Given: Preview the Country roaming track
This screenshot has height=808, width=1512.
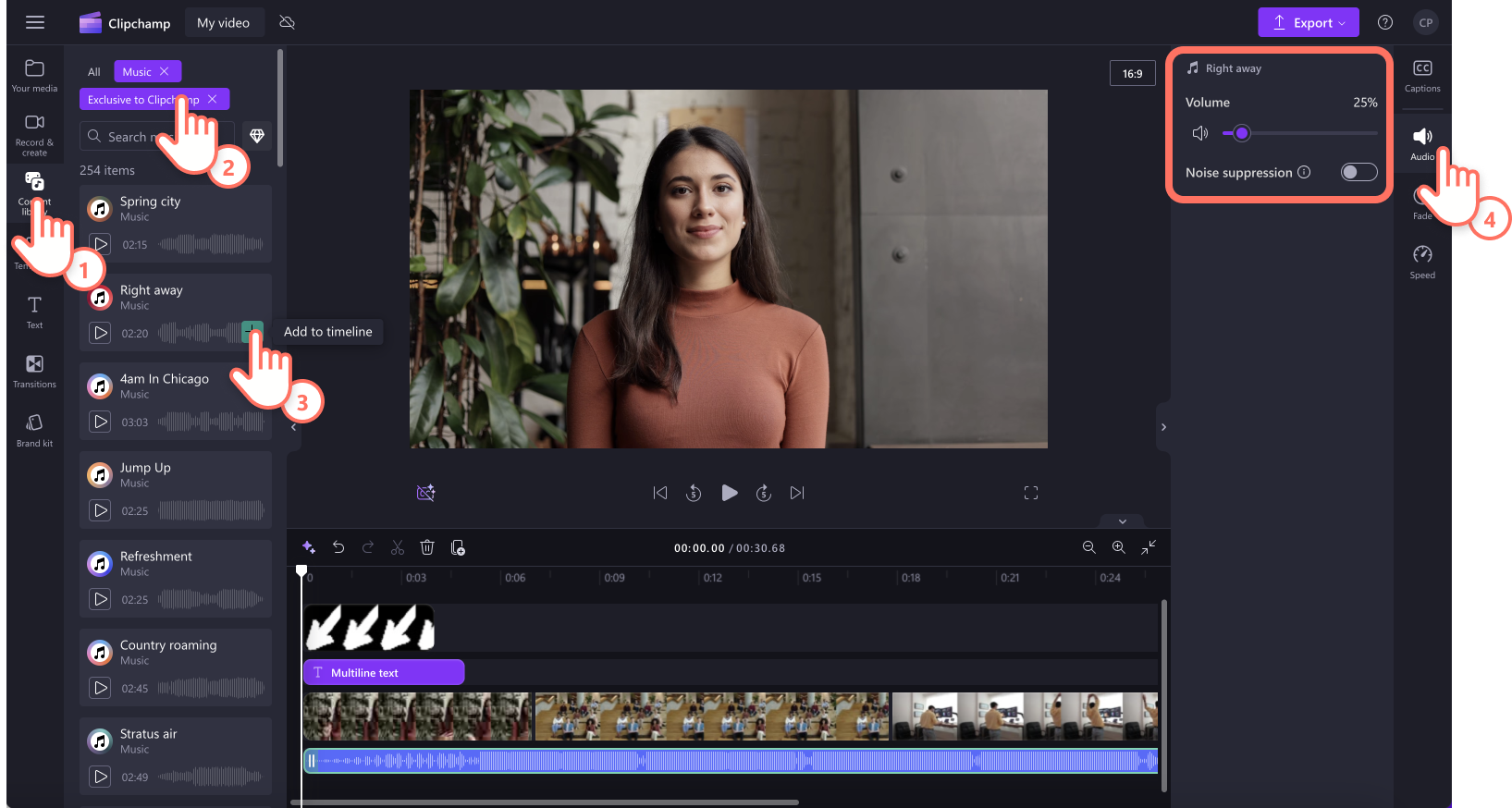Looking at the screenshot, I should (100, 688).
